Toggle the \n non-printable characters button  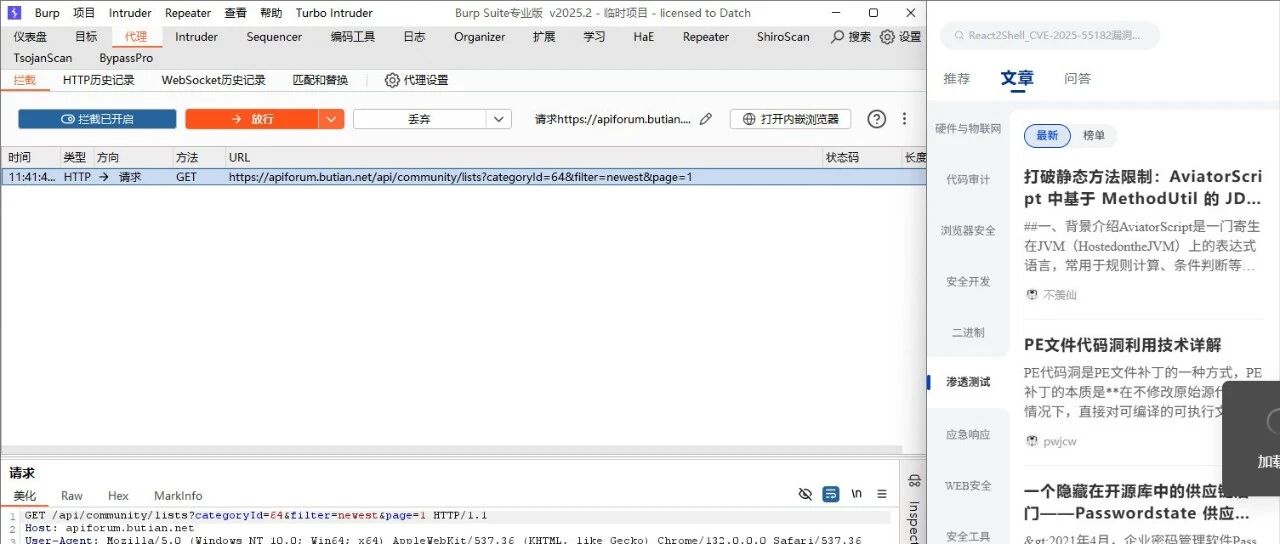[x=856, y=494]
